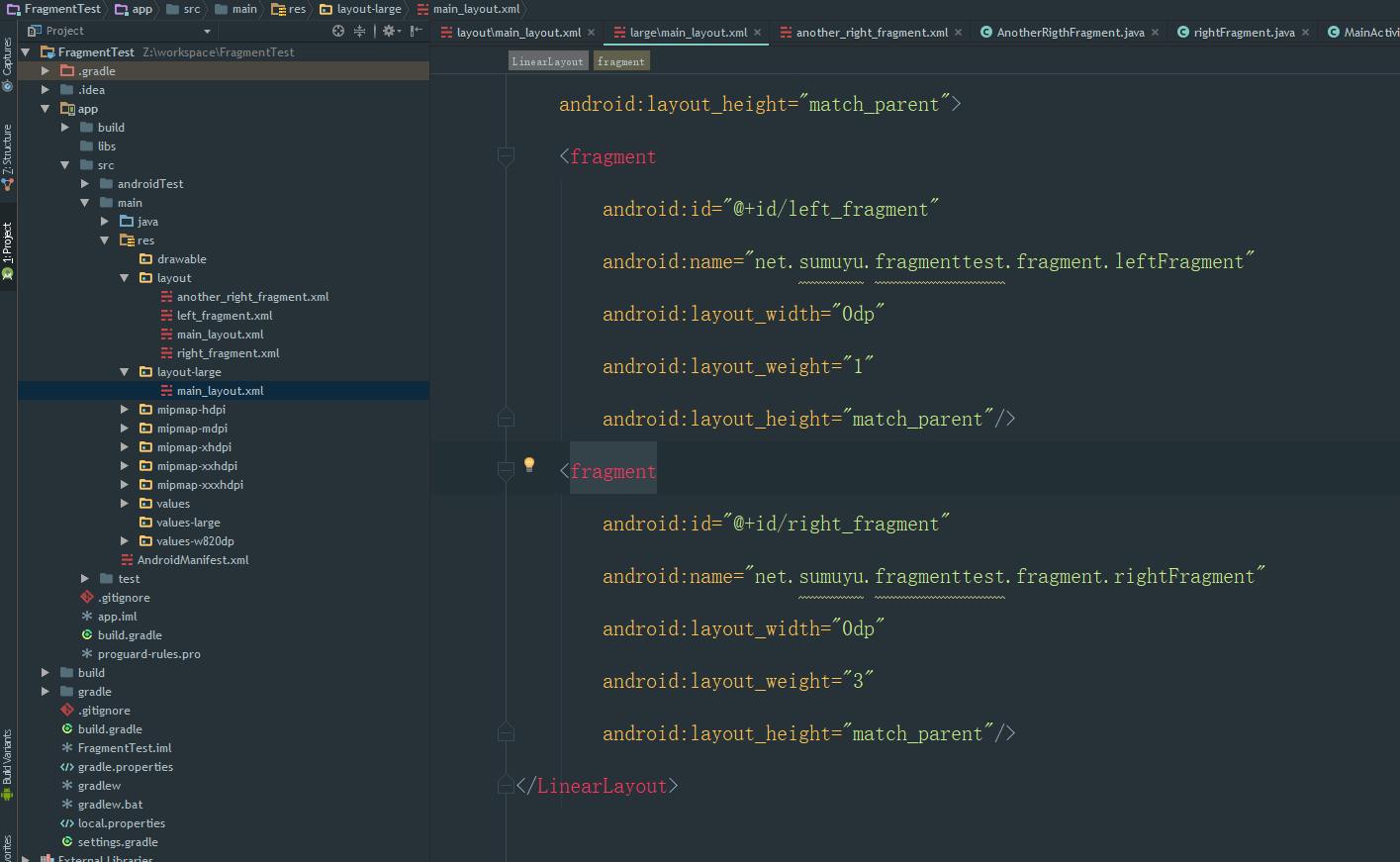Expand the test folder
Viewport: 1400px width, 862px height.
(85, 579)
